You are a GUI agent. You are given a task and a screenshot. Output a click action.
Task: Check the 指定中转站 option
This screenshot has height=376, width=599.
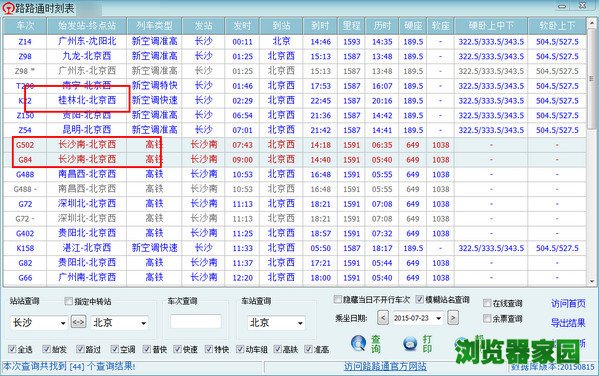tap(68, 301)
